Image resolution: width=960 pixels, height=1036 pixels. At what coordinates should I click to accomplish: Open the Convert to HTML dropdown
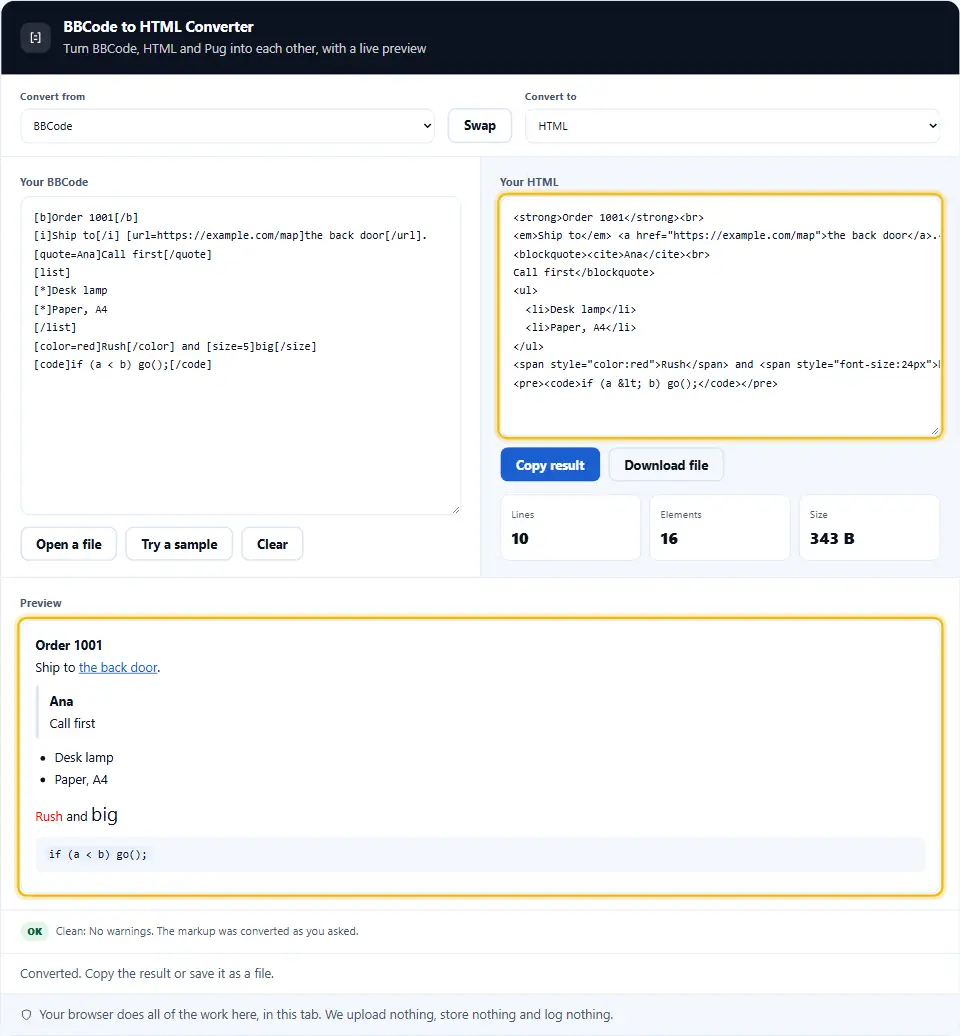coord(732,126)
